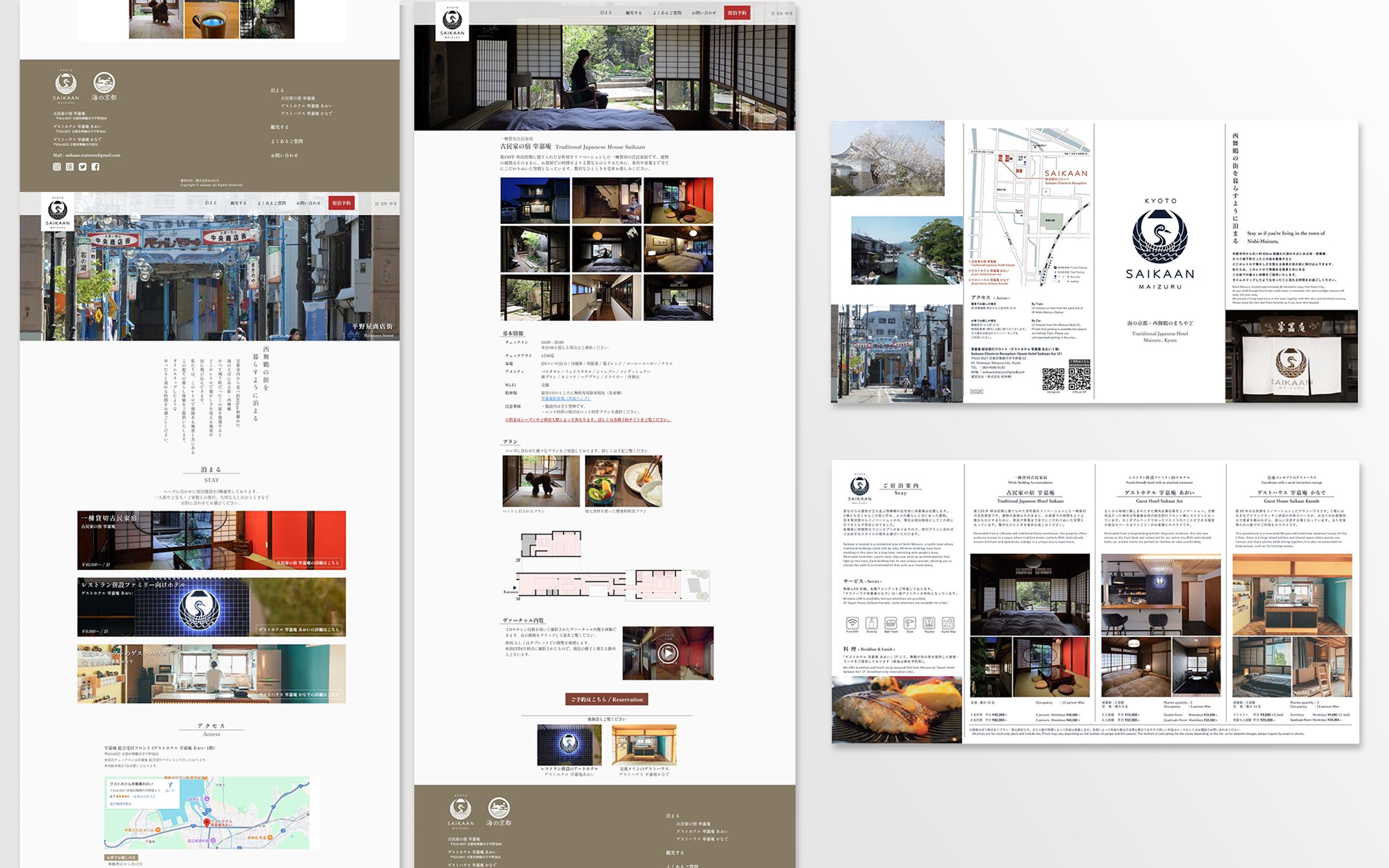Viewport: 1389px width, 868px height.
Task: Click the Twitter bird icon in footer
Action: point(83,167)
